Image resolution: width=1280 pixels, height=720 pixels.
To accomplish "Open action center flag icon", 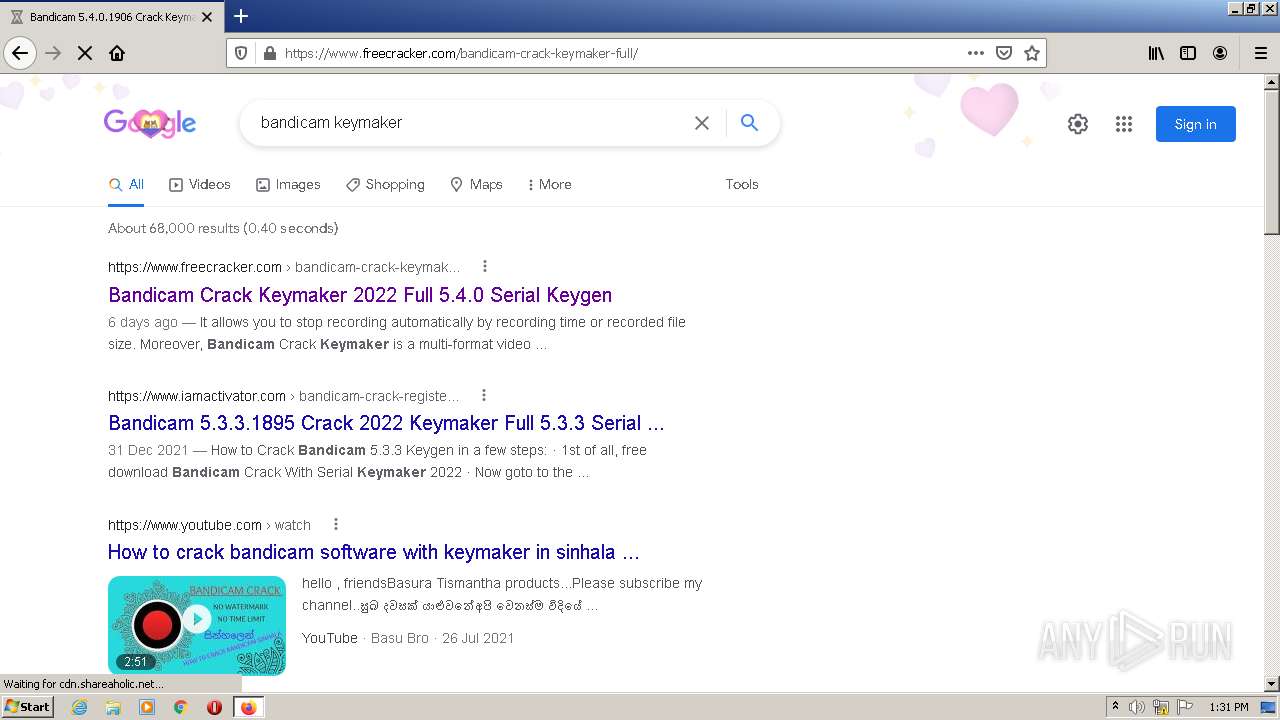I will pos(1185,707).
